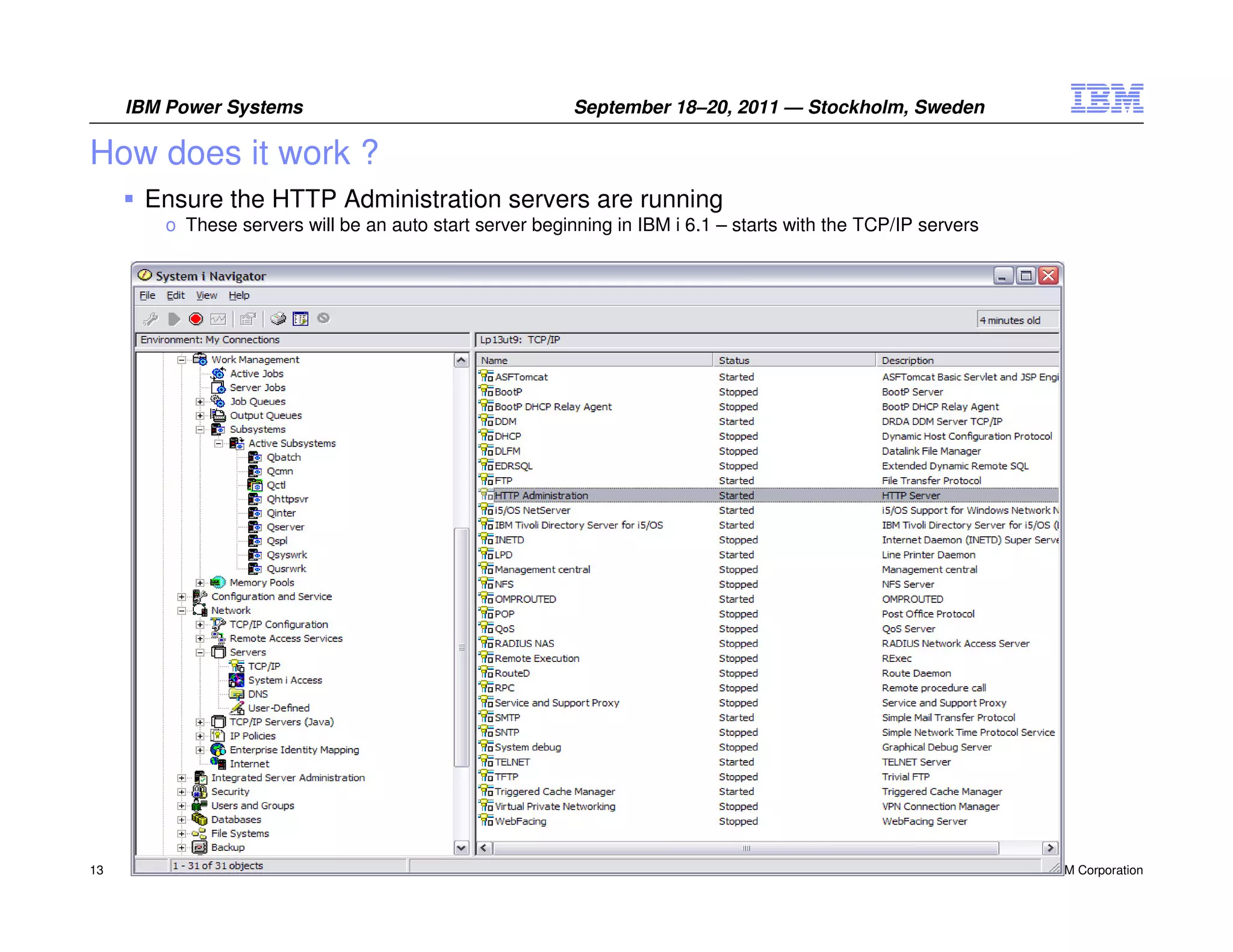Click the System i Access icon
Viewport: 1233px width, 952px height.
pos(237,680)
